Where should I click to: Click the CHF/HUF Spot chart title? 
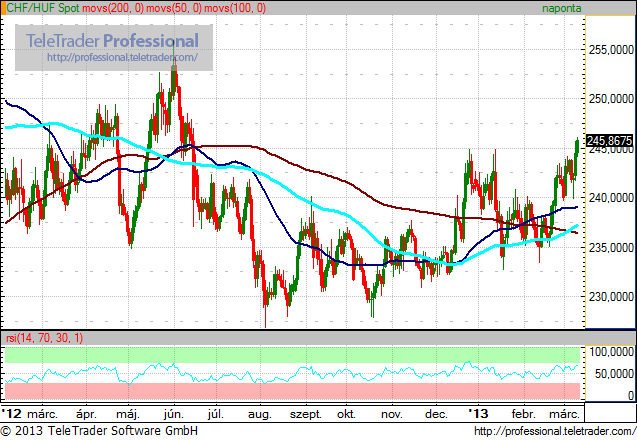43,8
